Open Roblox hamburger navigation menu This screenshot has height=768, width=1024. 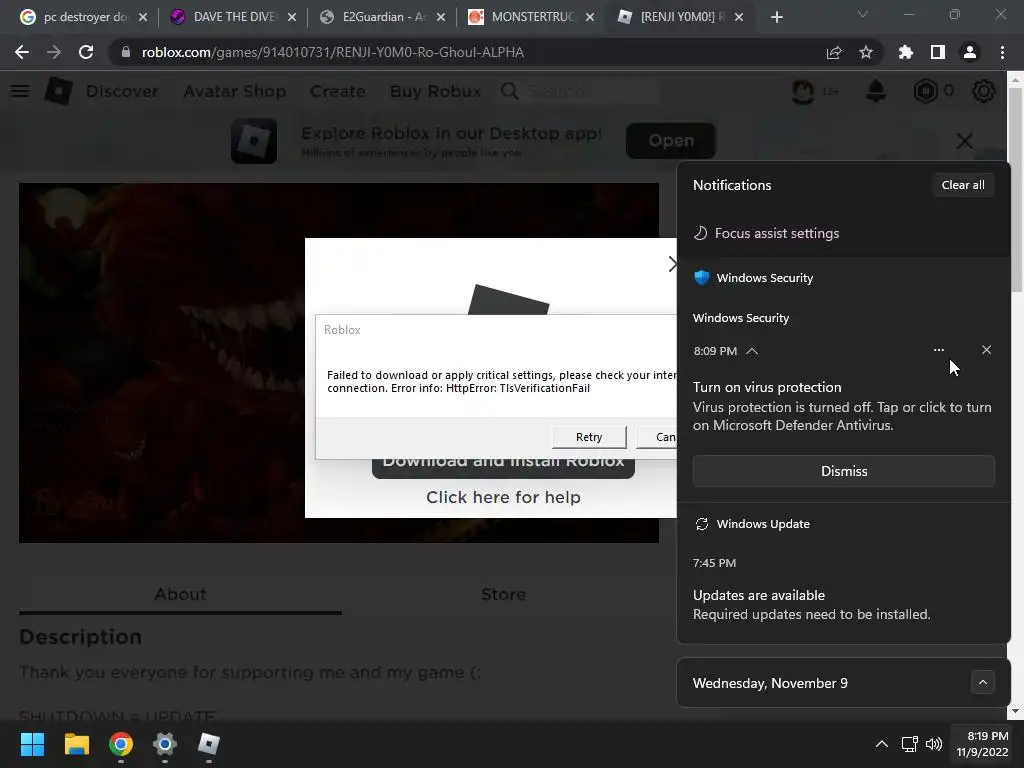click(20, 91)
